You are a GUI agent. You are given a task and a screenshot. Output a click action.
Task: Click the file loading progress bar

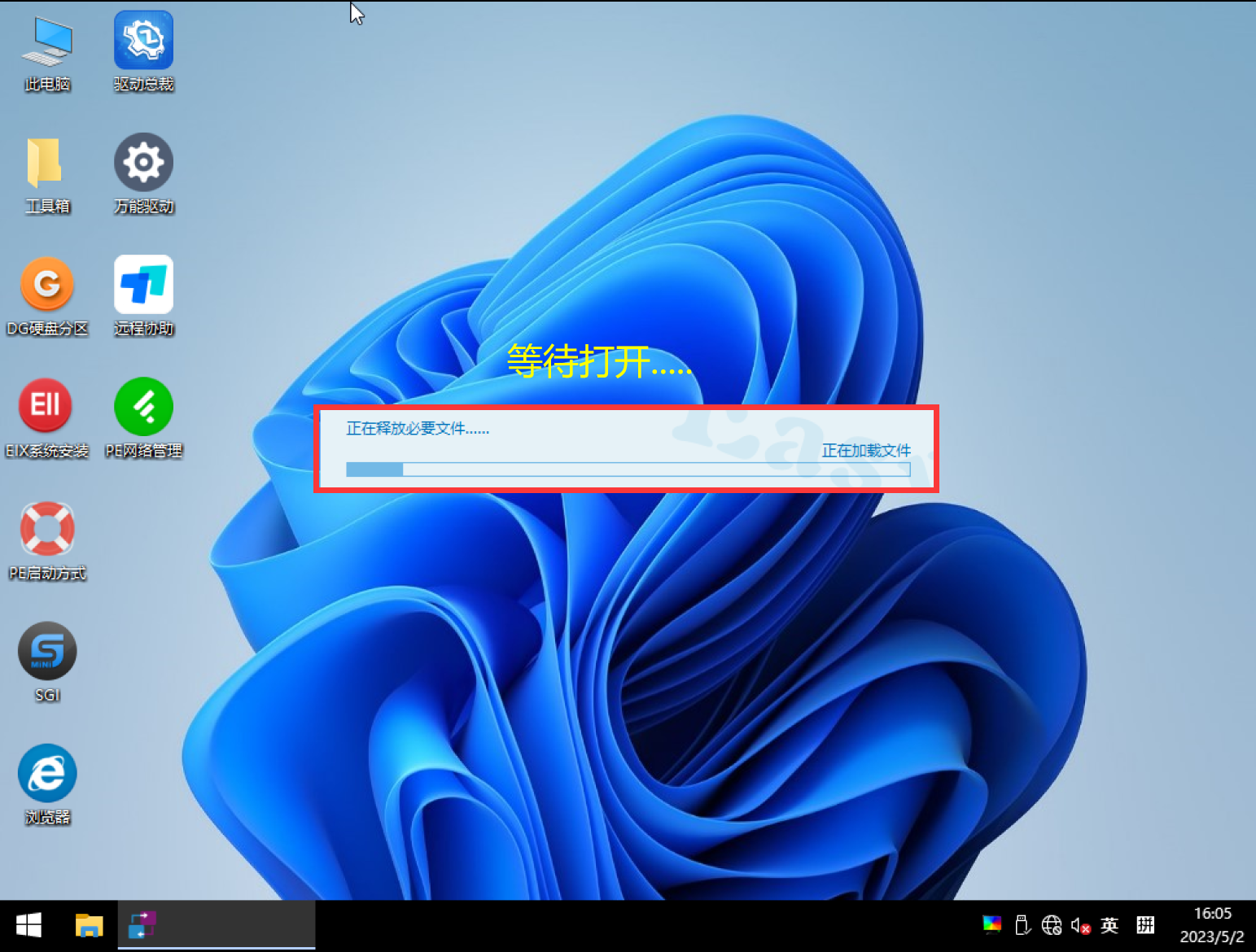pyautogui.click(x=628, y=469)
